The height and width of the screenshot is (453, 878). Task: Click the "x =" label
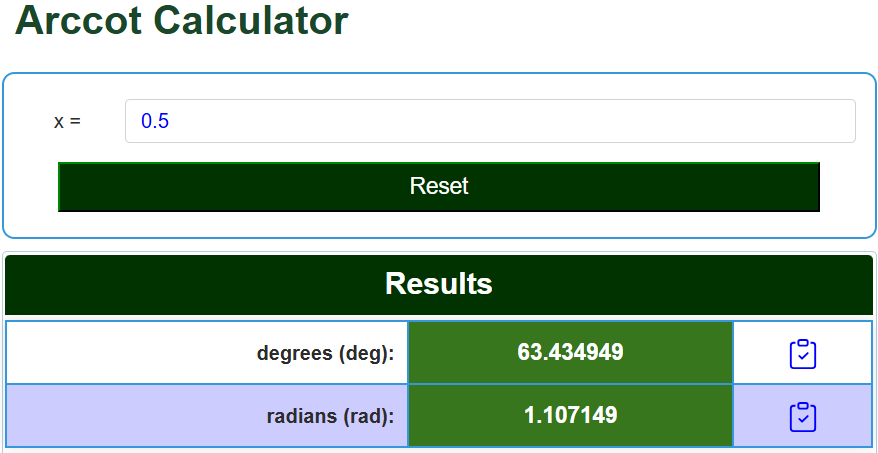(x=67, y=122)
